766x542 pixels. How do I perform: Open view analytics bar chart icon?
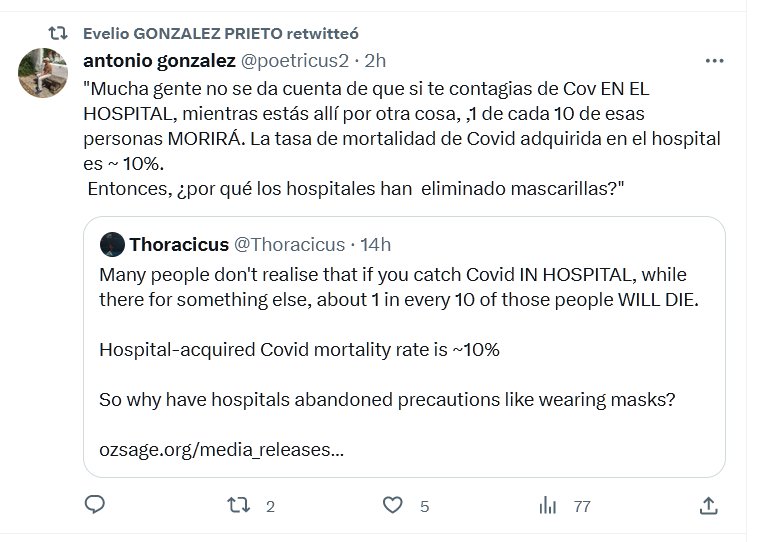point(548,506)
